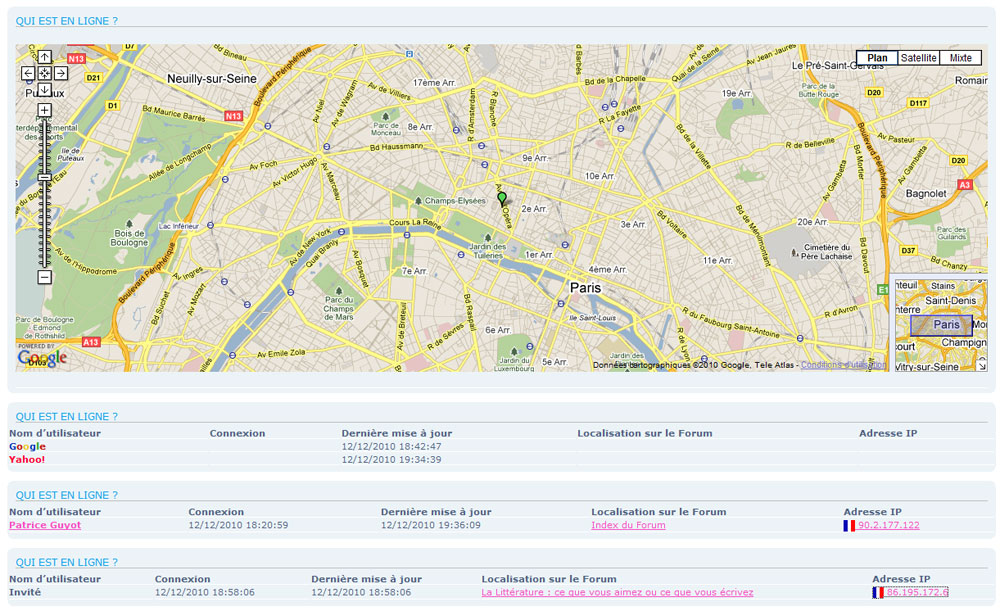Pan the map right with the arrow

(x=61, y=73)
